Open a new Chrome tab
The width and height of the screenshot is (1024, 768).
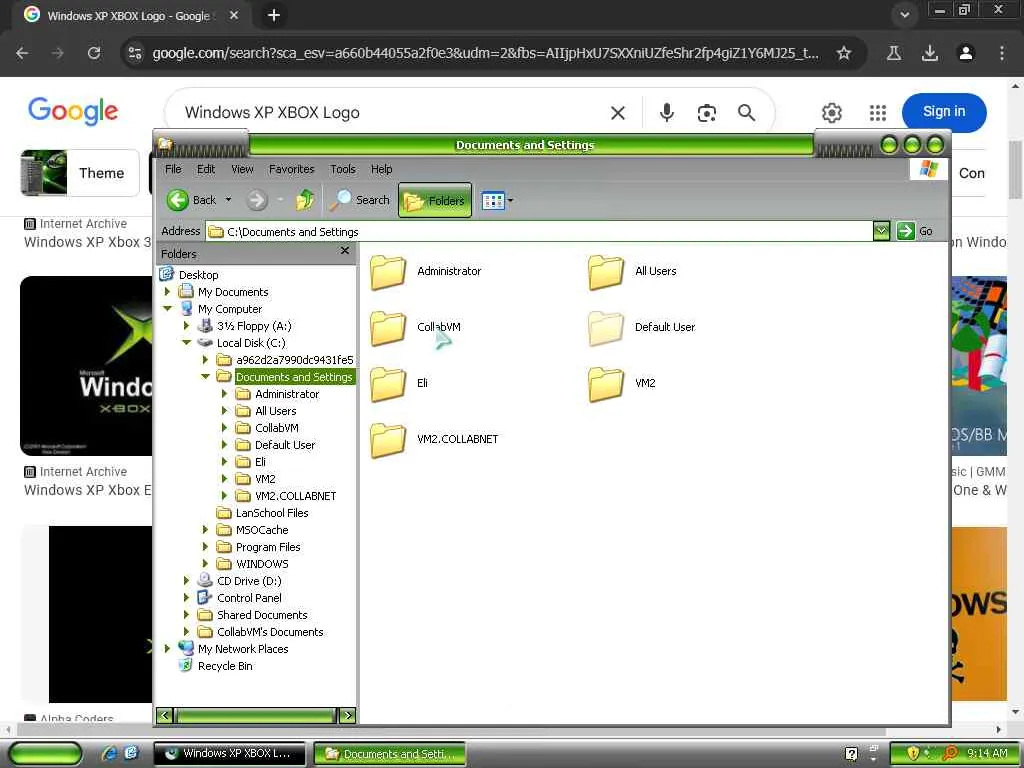point(274,15)
